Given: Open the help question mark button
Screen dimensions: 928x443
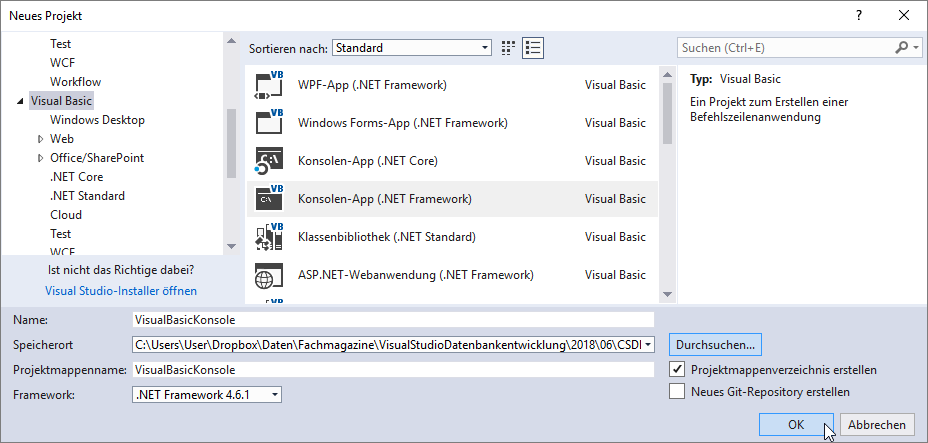Looking at the screenshot, I should click(859, 16).
